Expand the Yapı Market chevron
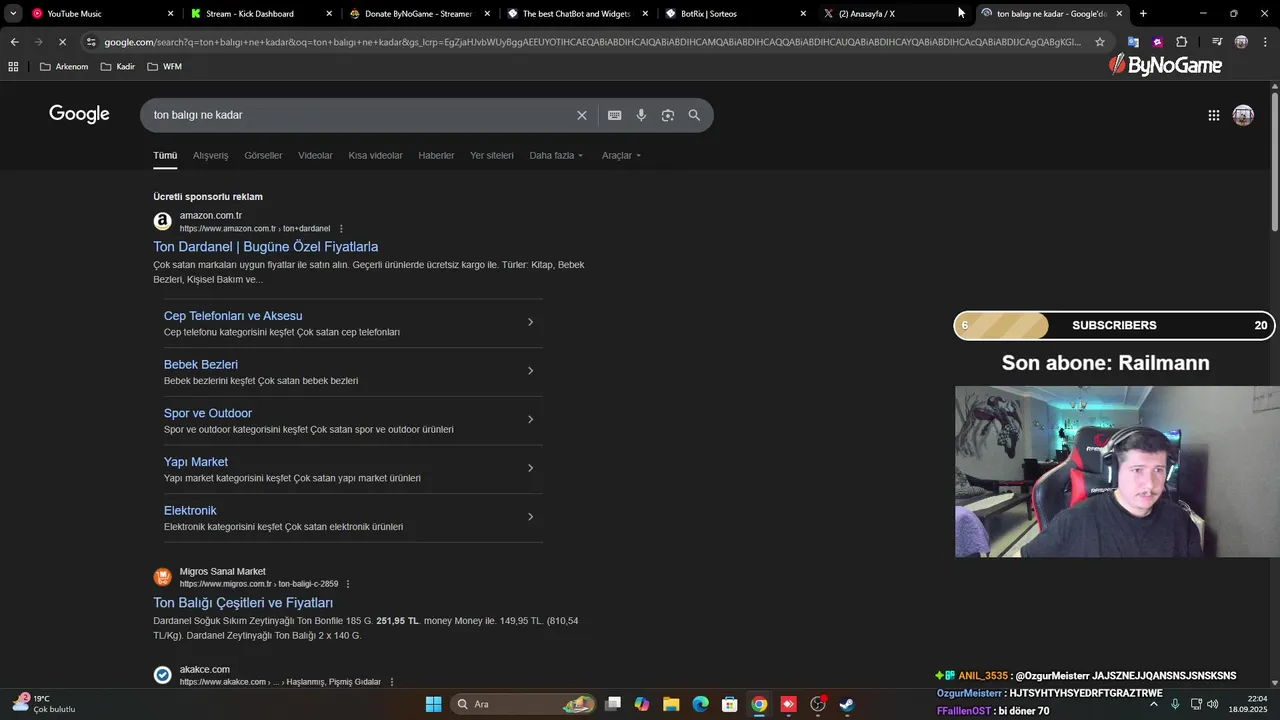Screen dimensions: 1280x720 530,468
